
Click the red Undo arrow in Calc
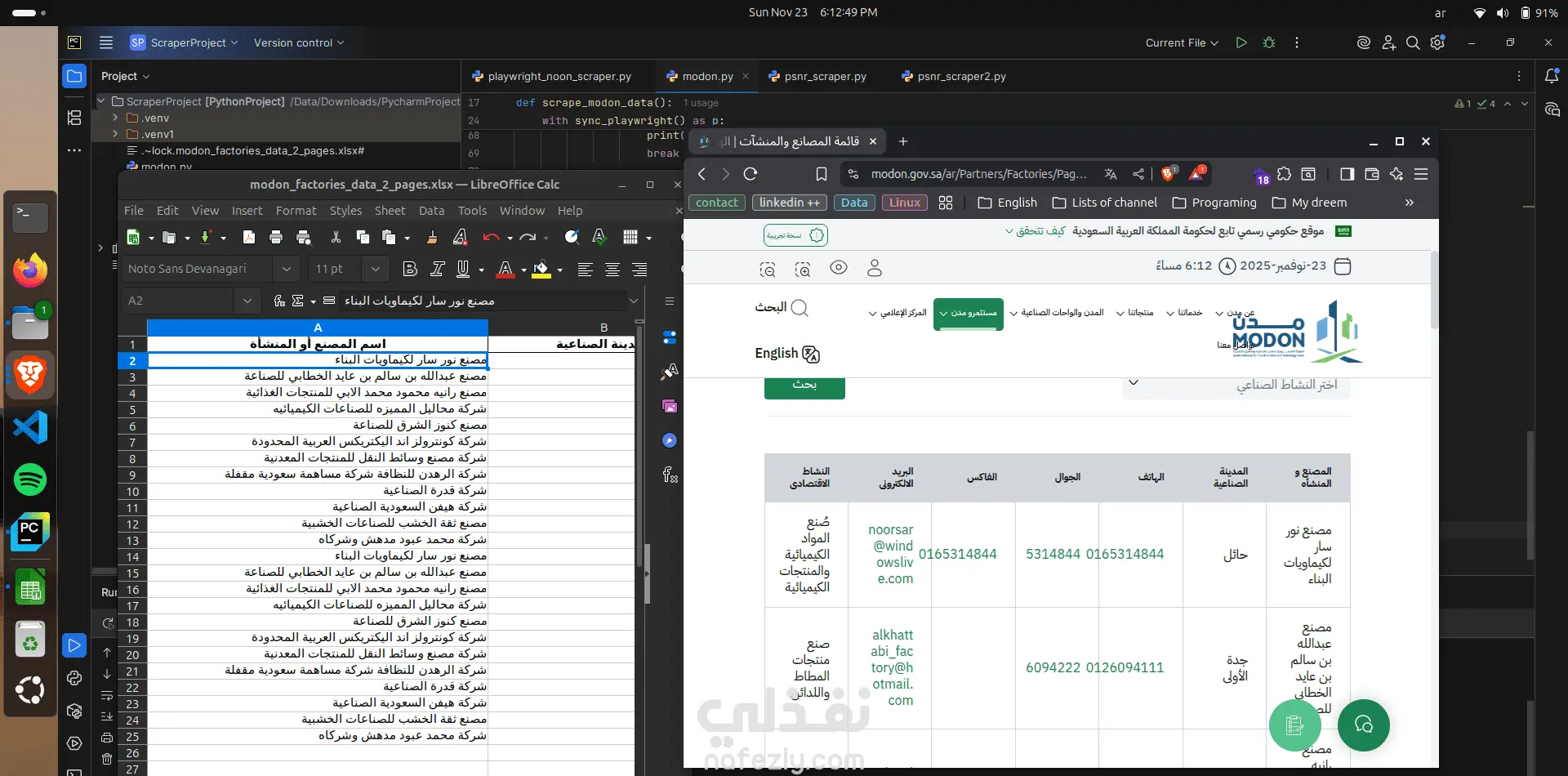click(x=491, y=237)
